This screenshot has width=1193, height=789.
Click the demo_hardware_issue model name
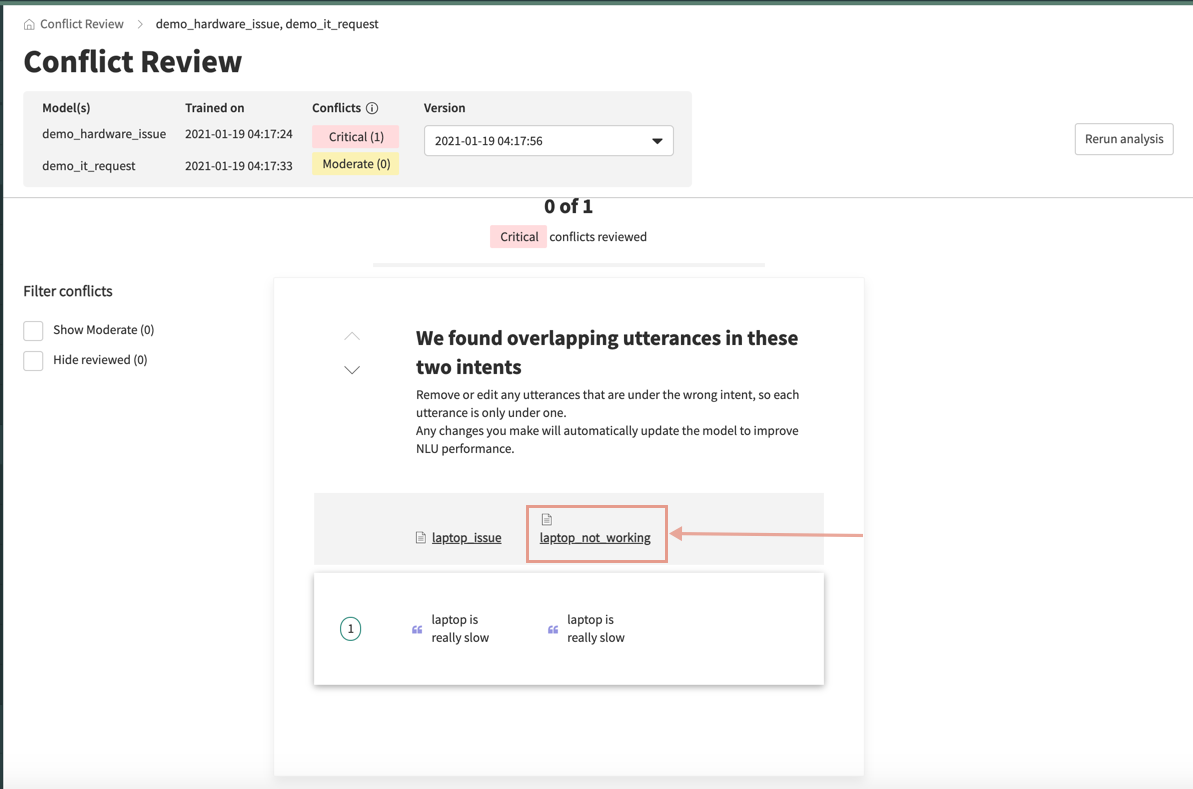pos(104,134)
